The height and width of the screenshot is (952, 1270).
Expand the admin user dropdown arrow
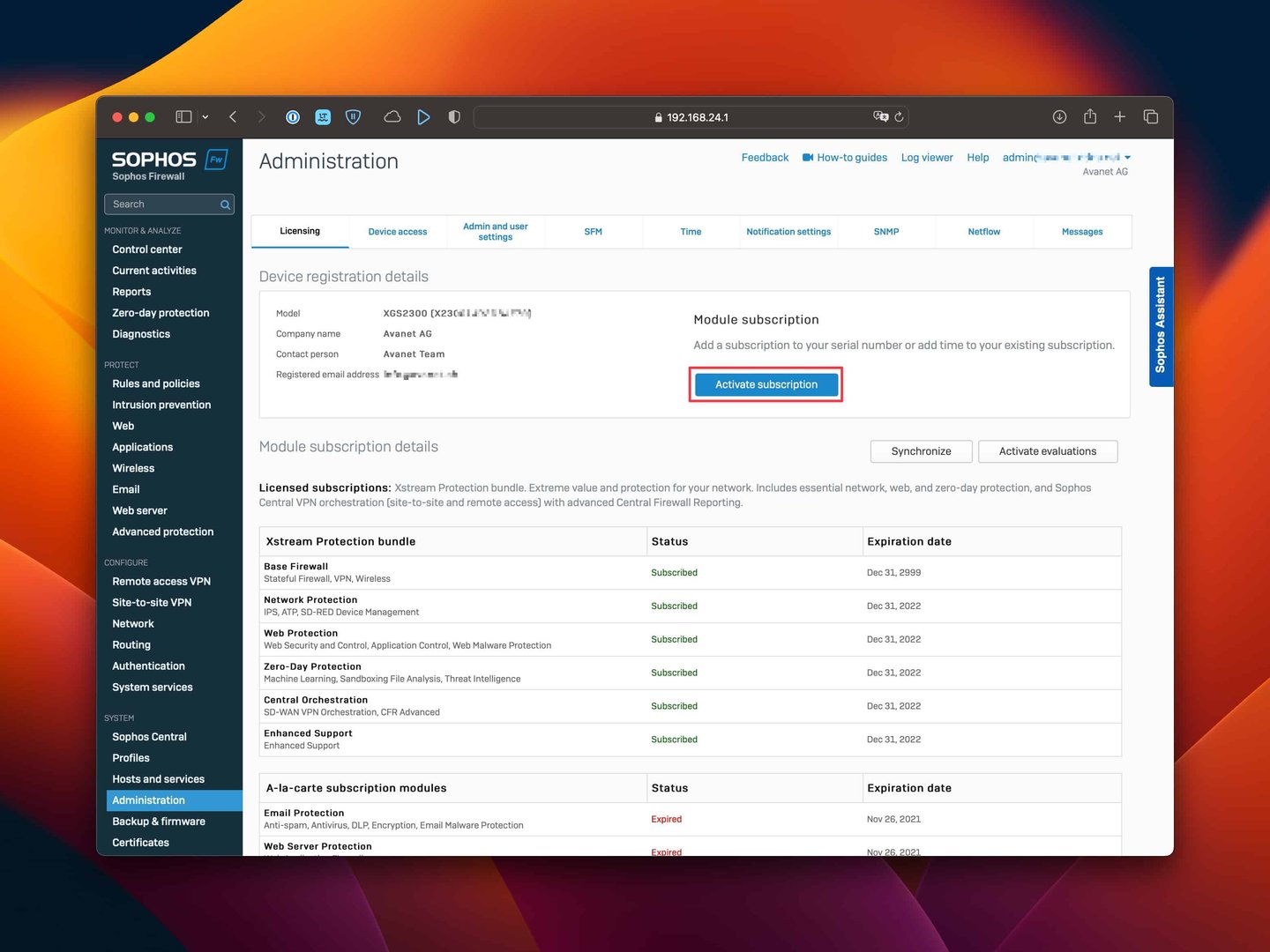click(1127, 158)
